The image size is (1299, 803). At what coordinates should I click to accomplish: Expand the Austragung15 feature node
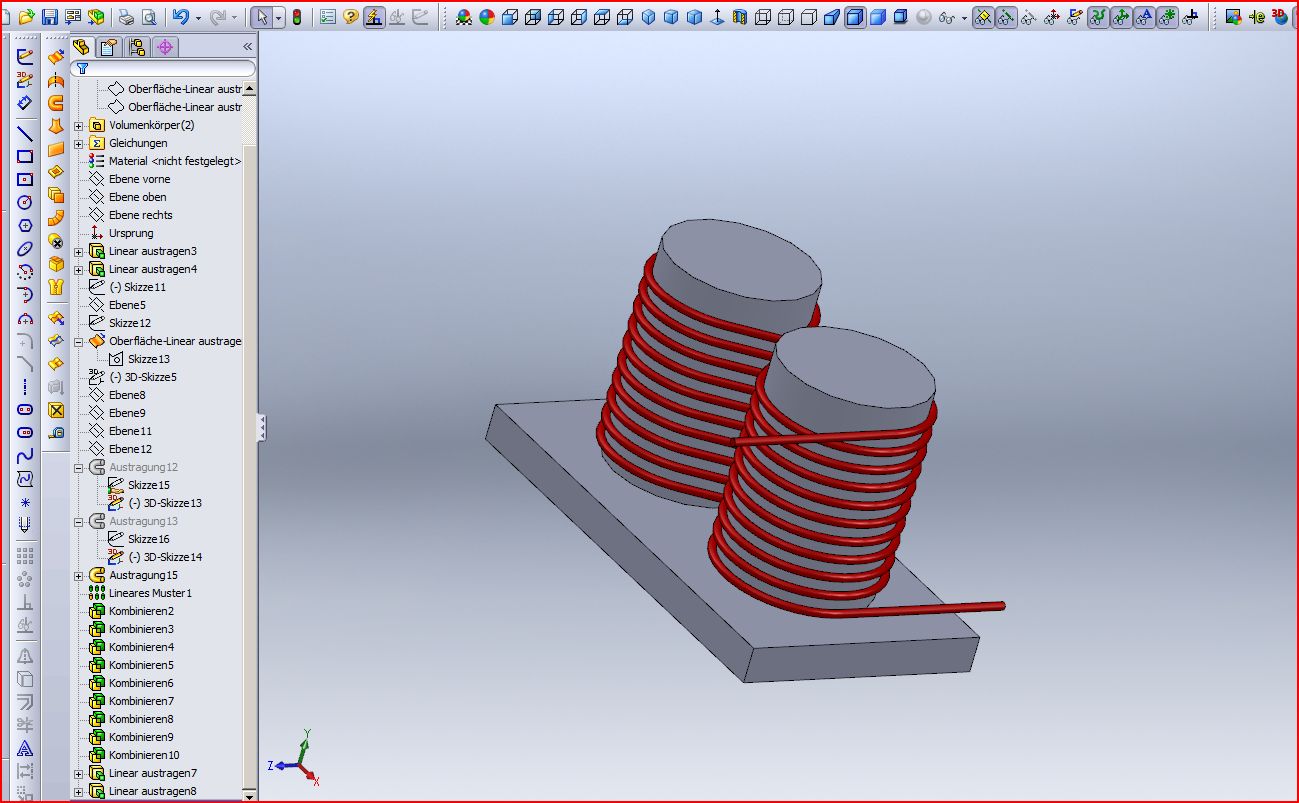pyautogui.click(x=79, y=576)
